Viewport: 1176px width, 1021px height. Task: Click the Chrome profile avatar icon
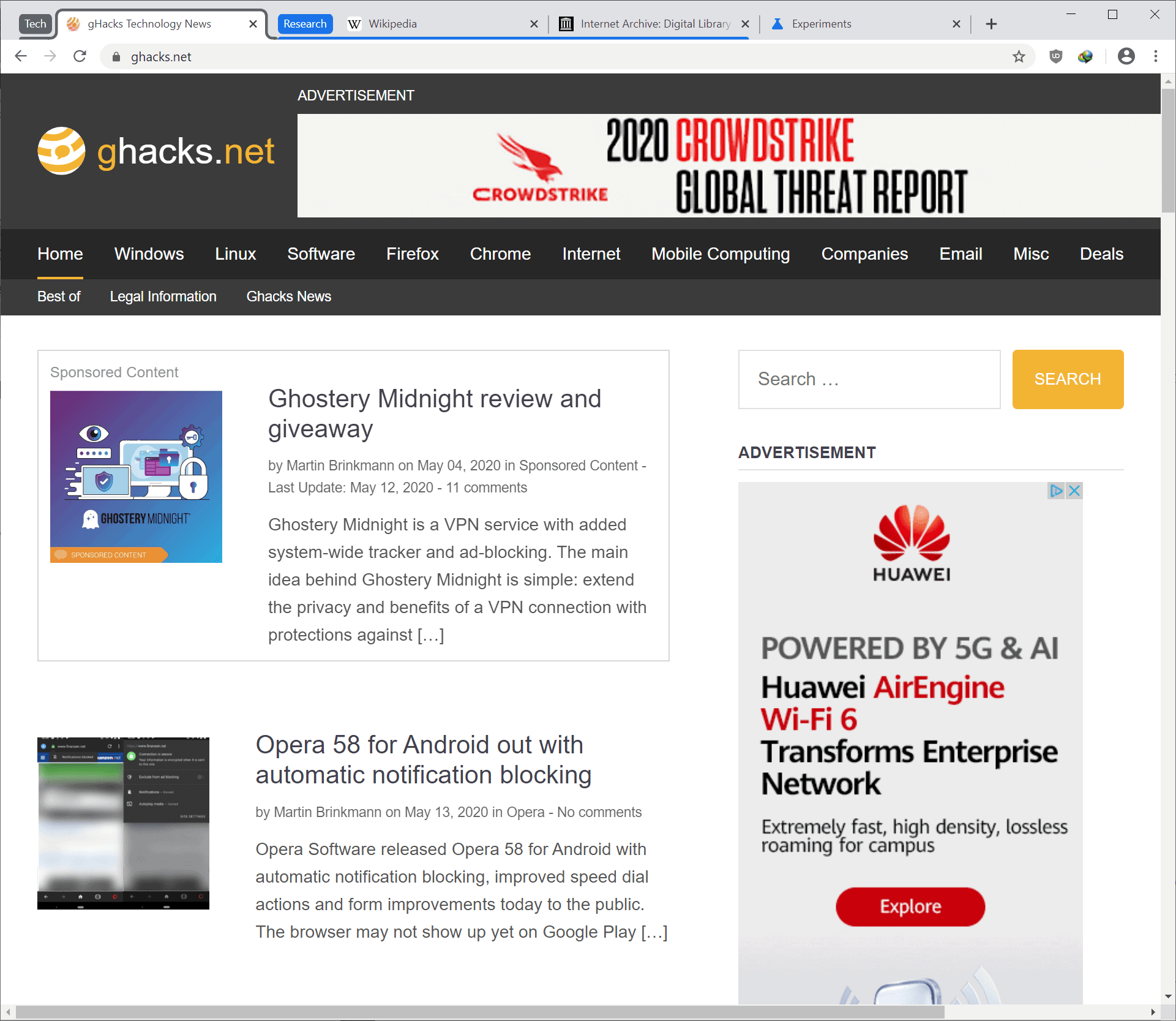tap(1127, 56)
